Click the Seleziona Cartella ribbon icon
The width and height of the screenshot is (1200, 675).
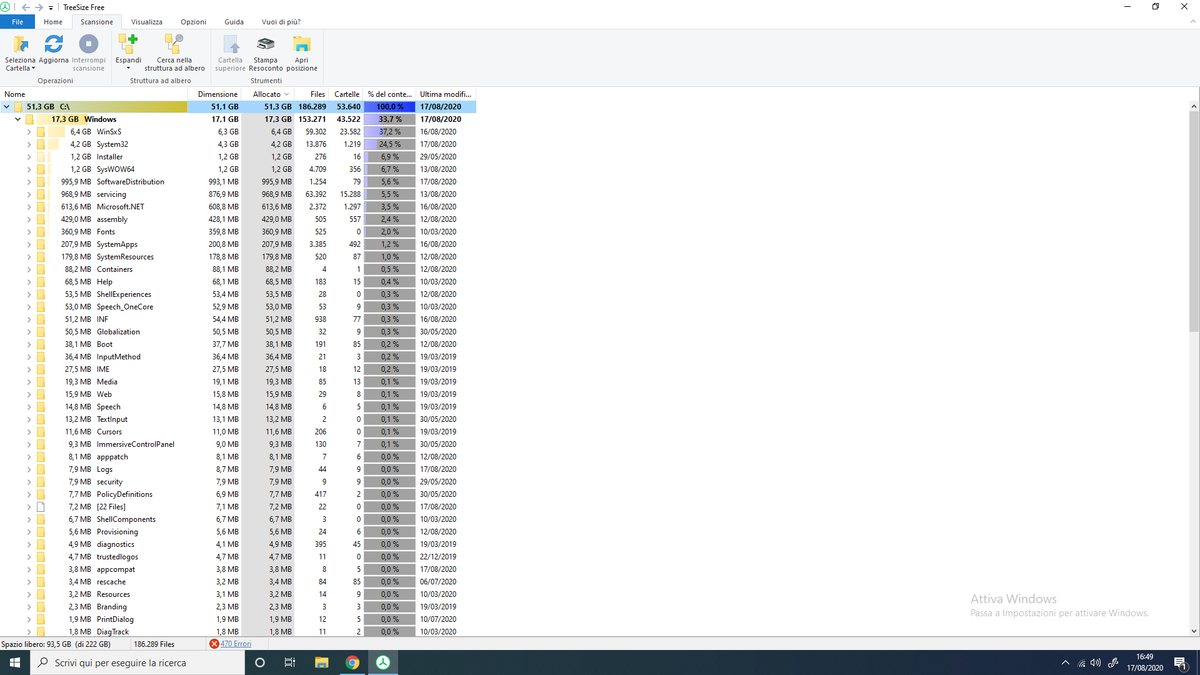tap(20, 44)
